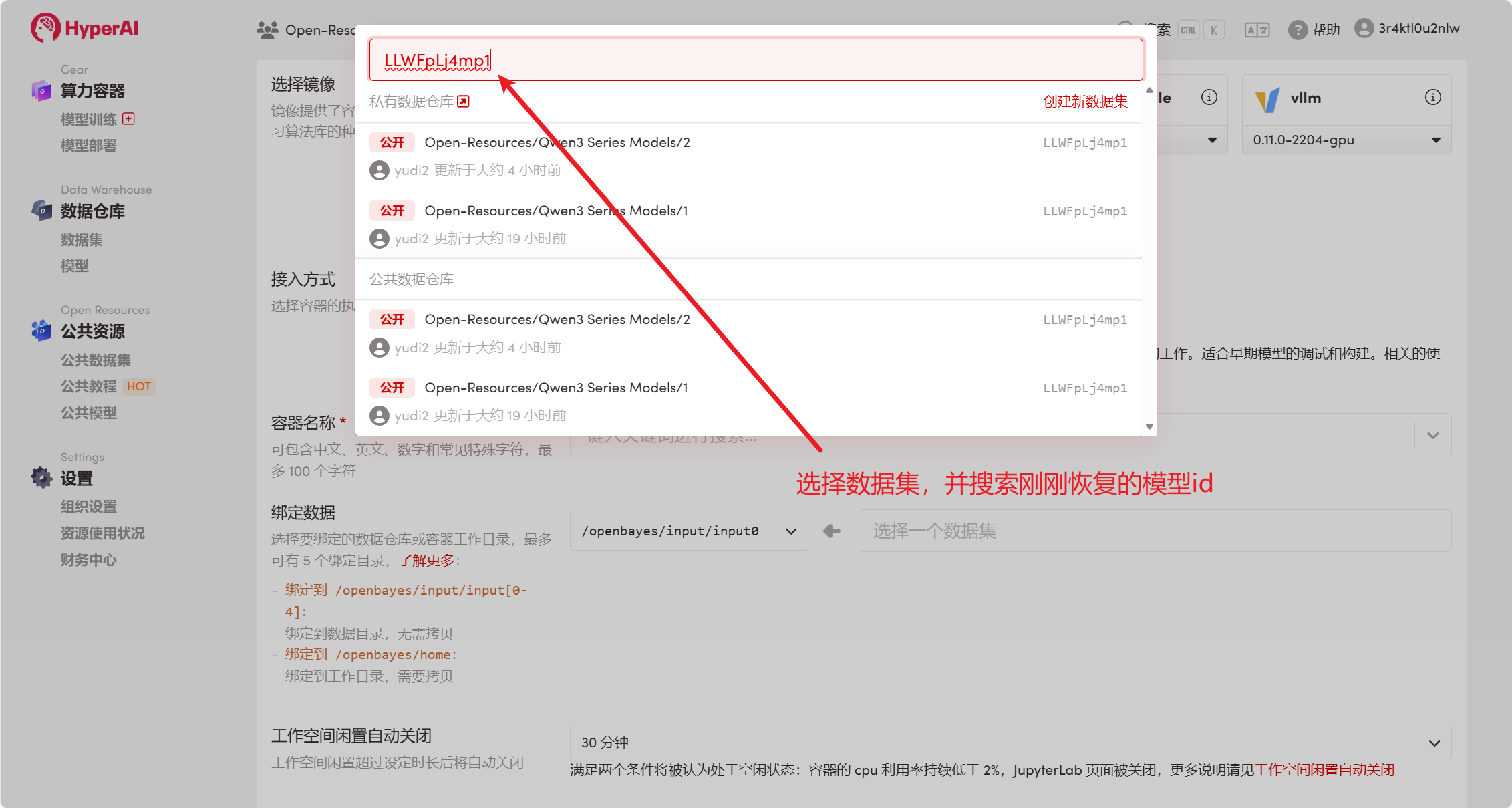Open the /openbayes/input/input0 path dropdown

(x=688, y=531)
